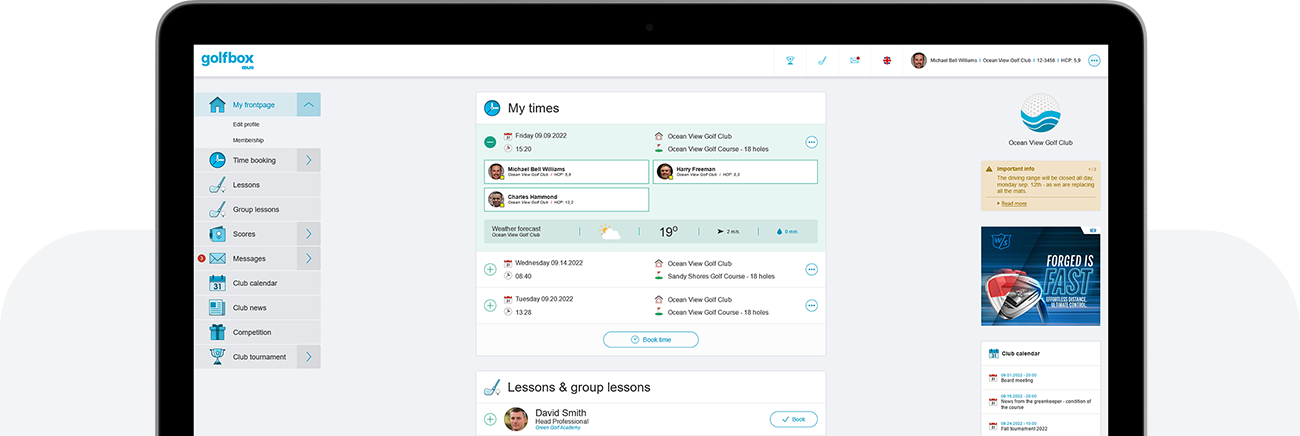Select Harry Freeman player card
This screenshot has width=1300, height=436.
[734, 172]
